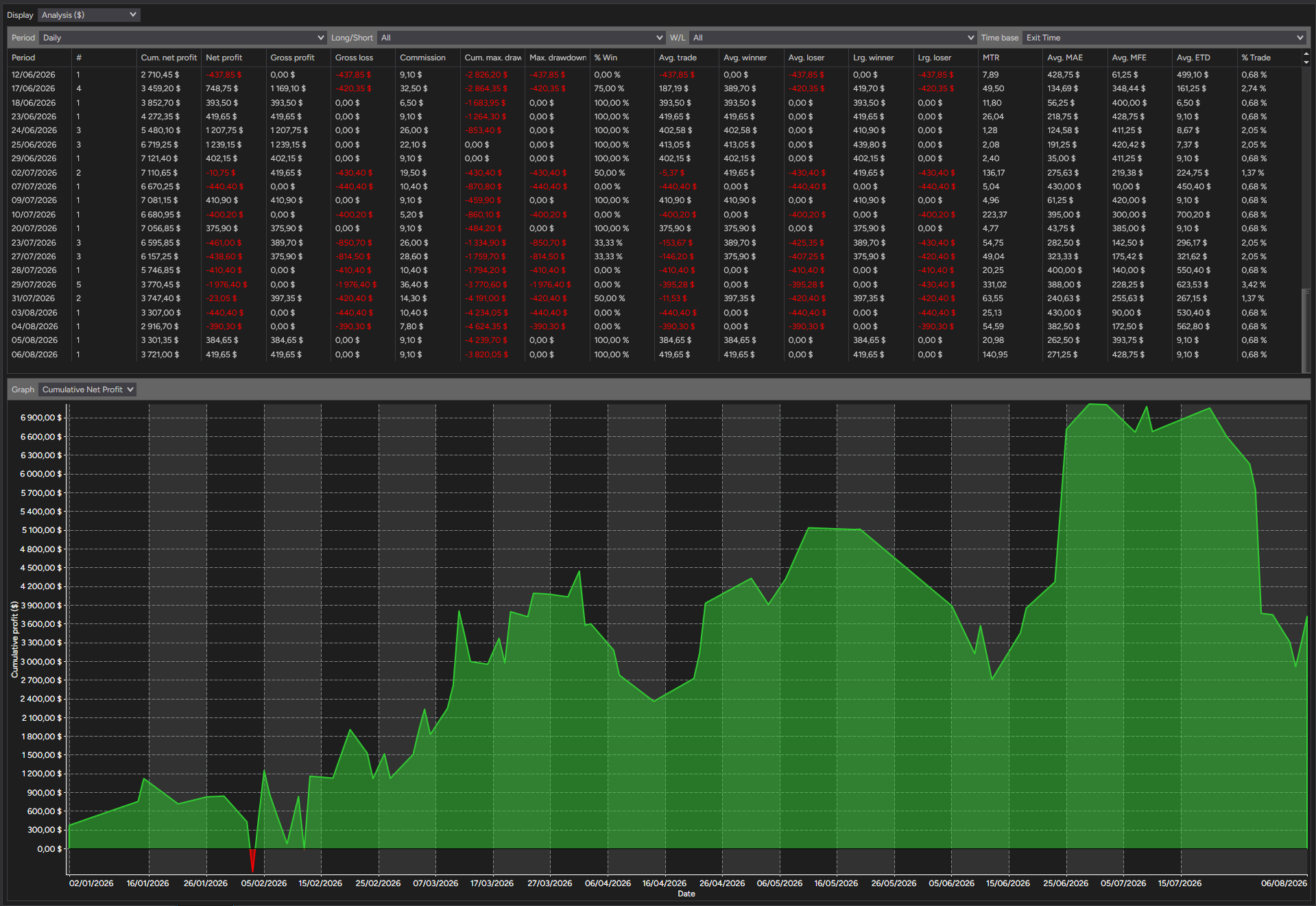Click cum. net profit 3 721,00 $
This screenshot has width=1316, height=906.
click(160, 355)
